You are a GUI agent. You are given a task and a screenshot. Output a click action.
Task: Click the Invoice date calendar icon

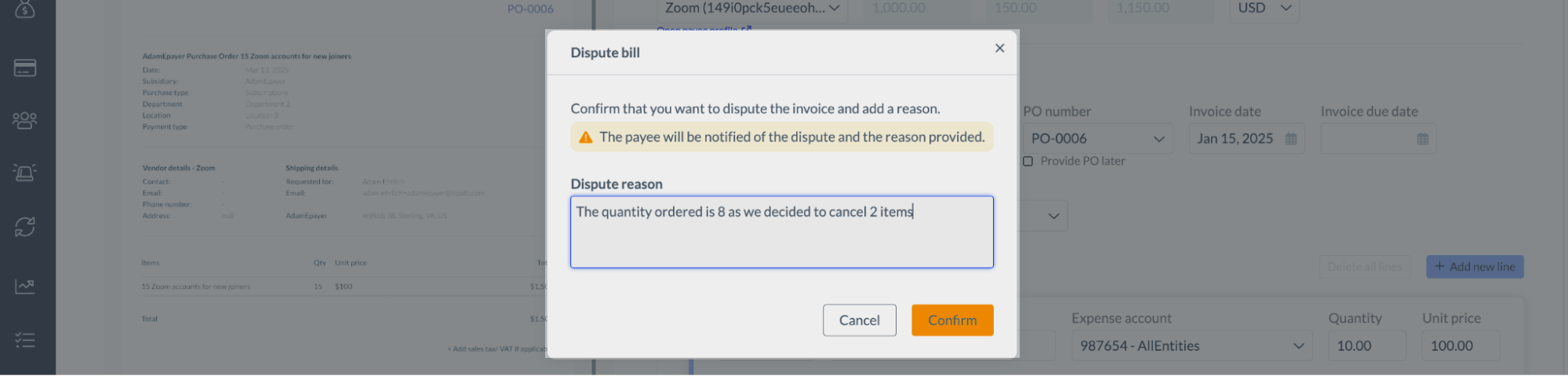1291,139
